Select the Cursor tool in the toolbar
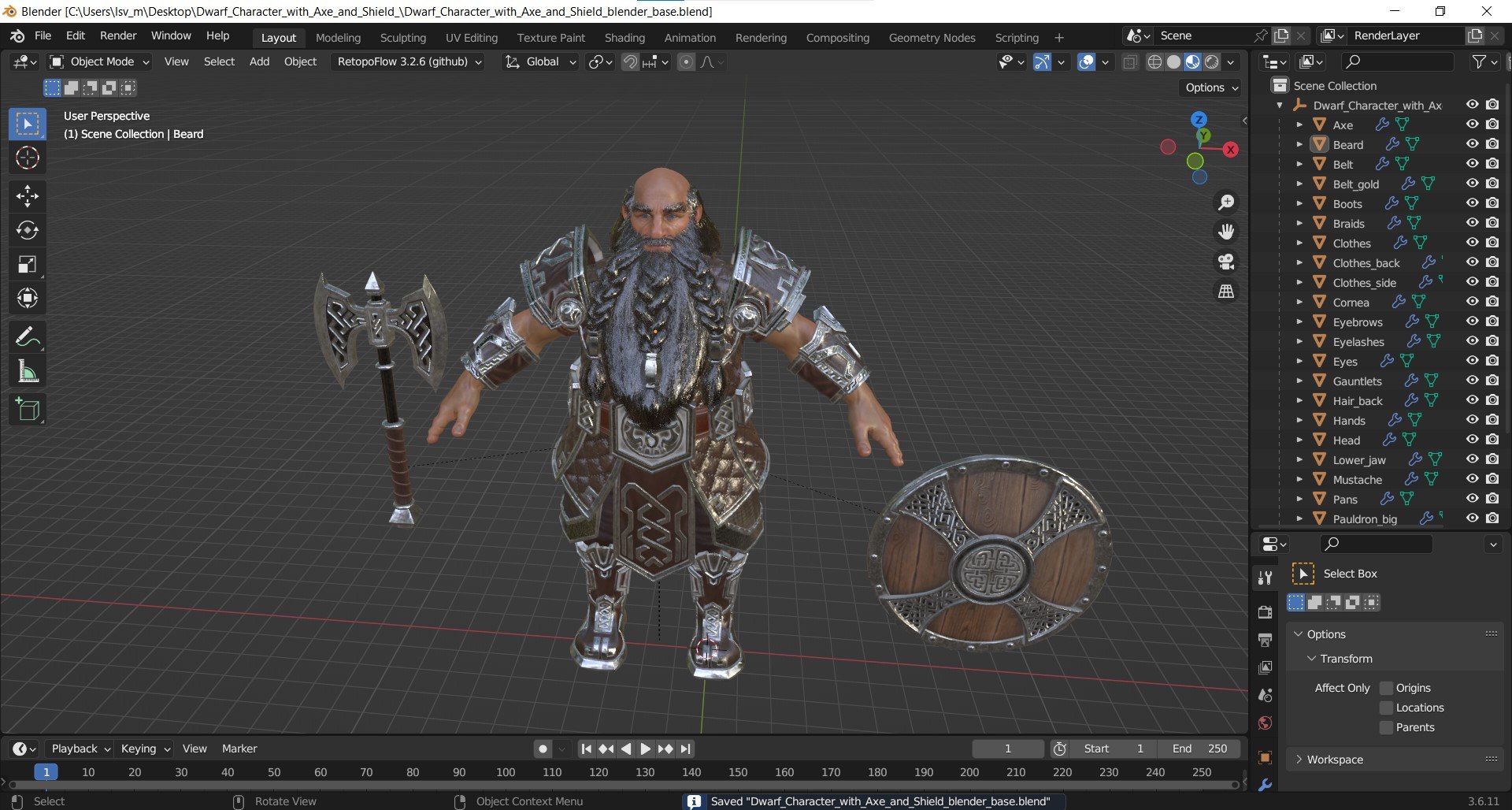1512x810 pixels. [x=28, y=158]
